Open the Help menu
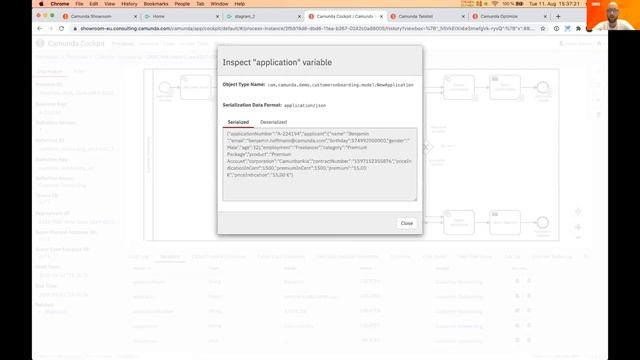The height and width of the screenshot is (360, 640). click(240, 4)
